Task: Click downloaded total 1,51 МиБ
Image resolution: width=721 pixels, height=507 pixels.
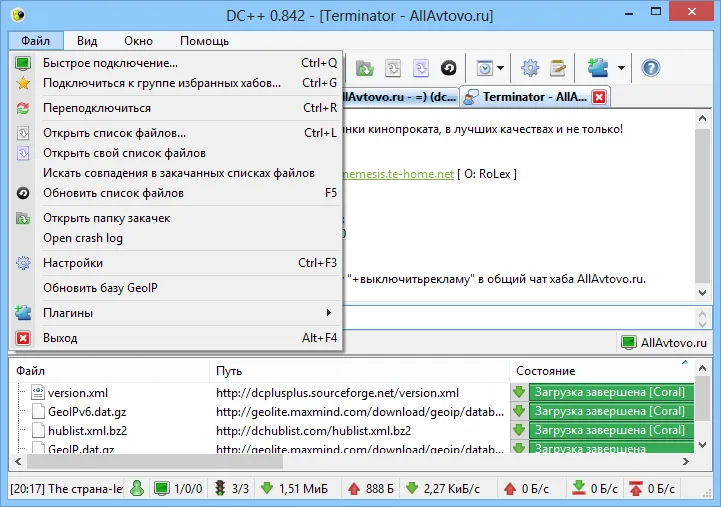Action: 303,489
